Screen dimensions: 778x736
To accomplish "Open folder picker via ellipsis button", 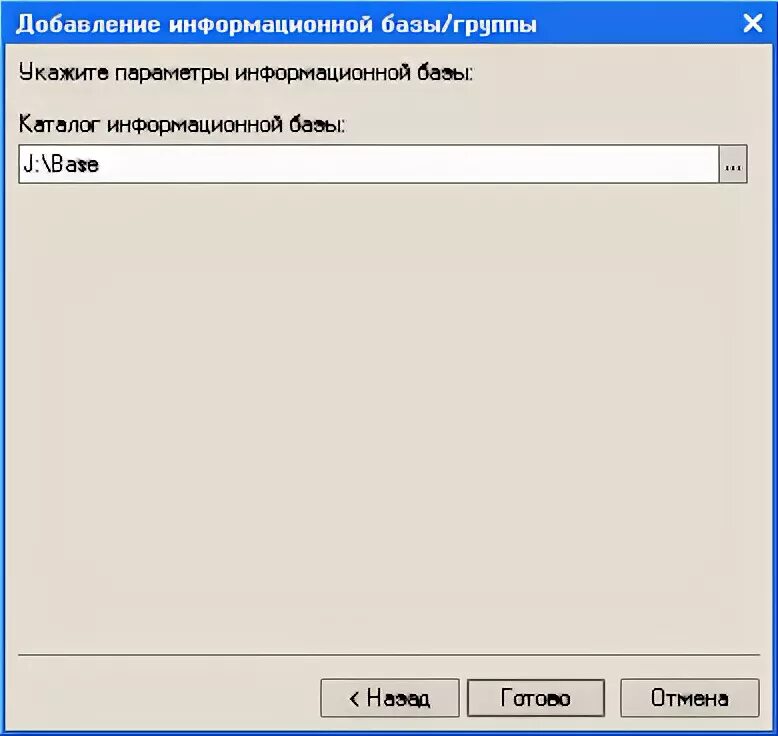I will [732, 164].
